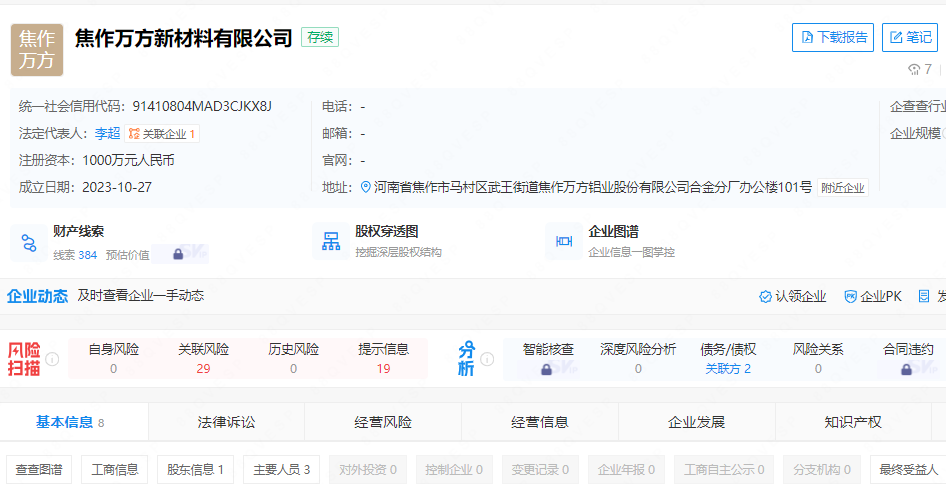Click the 控制企业 0 sub-tab button

point(454,470)
